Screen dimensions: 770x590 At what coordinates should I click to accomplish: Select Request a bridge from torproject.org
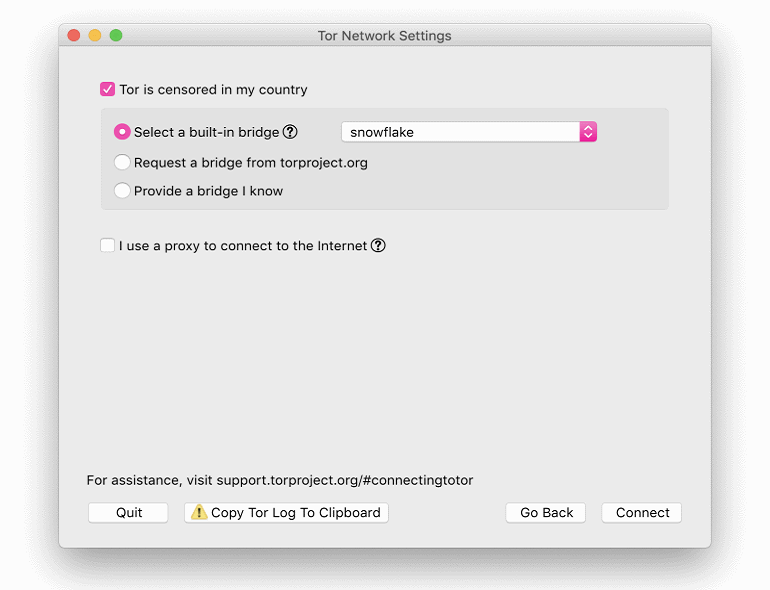click(122, 162)
